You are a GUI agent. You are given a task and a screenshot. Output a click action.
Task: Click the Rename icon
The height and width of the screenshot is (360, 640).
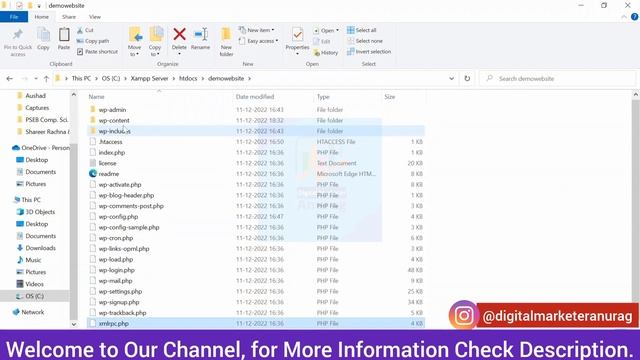pyautogui.click(x=200, y=35)
